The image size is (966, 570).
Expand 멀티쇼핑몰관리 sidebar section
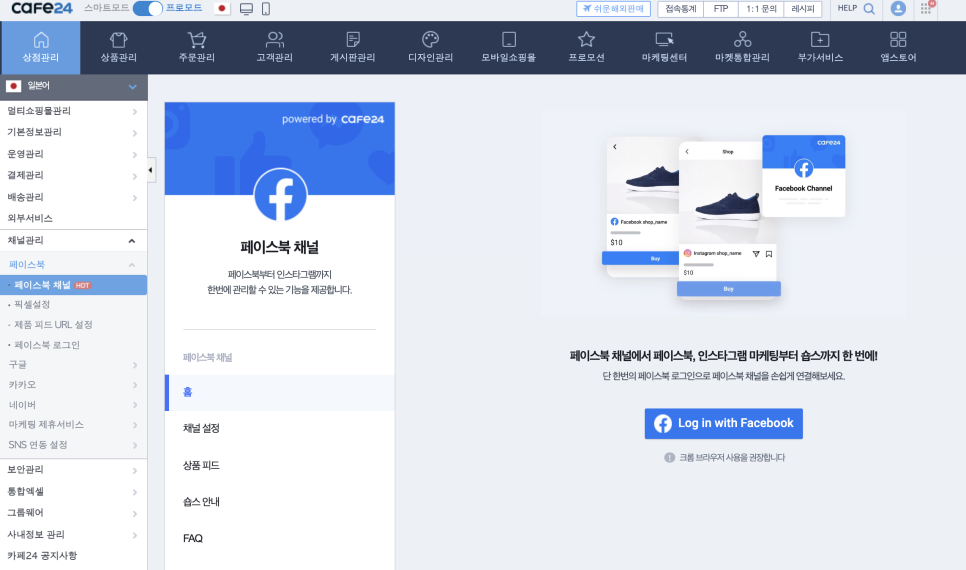coord(74,111)
